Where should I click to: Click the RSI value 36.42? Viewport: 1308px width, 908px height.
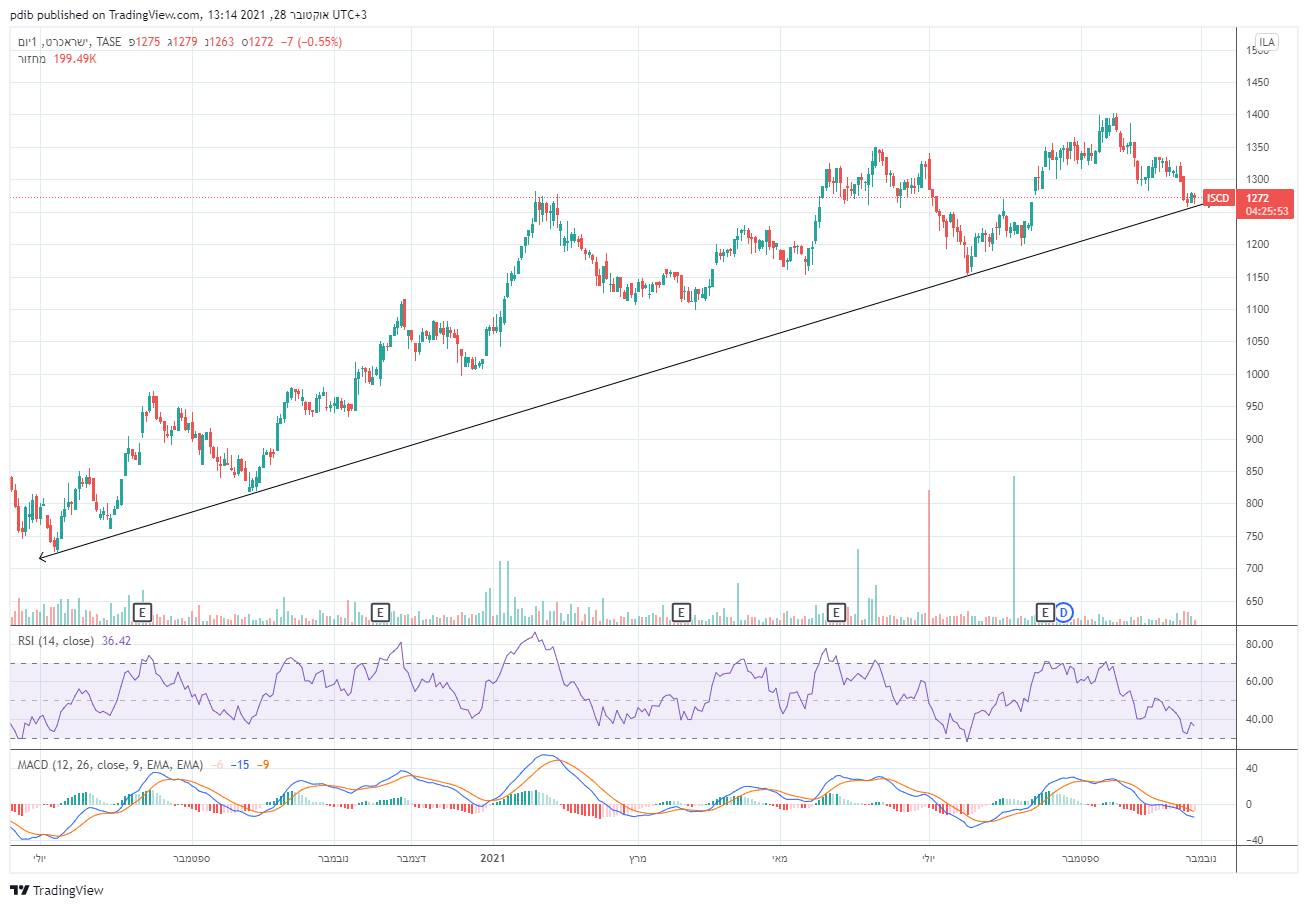click(117, 640)
